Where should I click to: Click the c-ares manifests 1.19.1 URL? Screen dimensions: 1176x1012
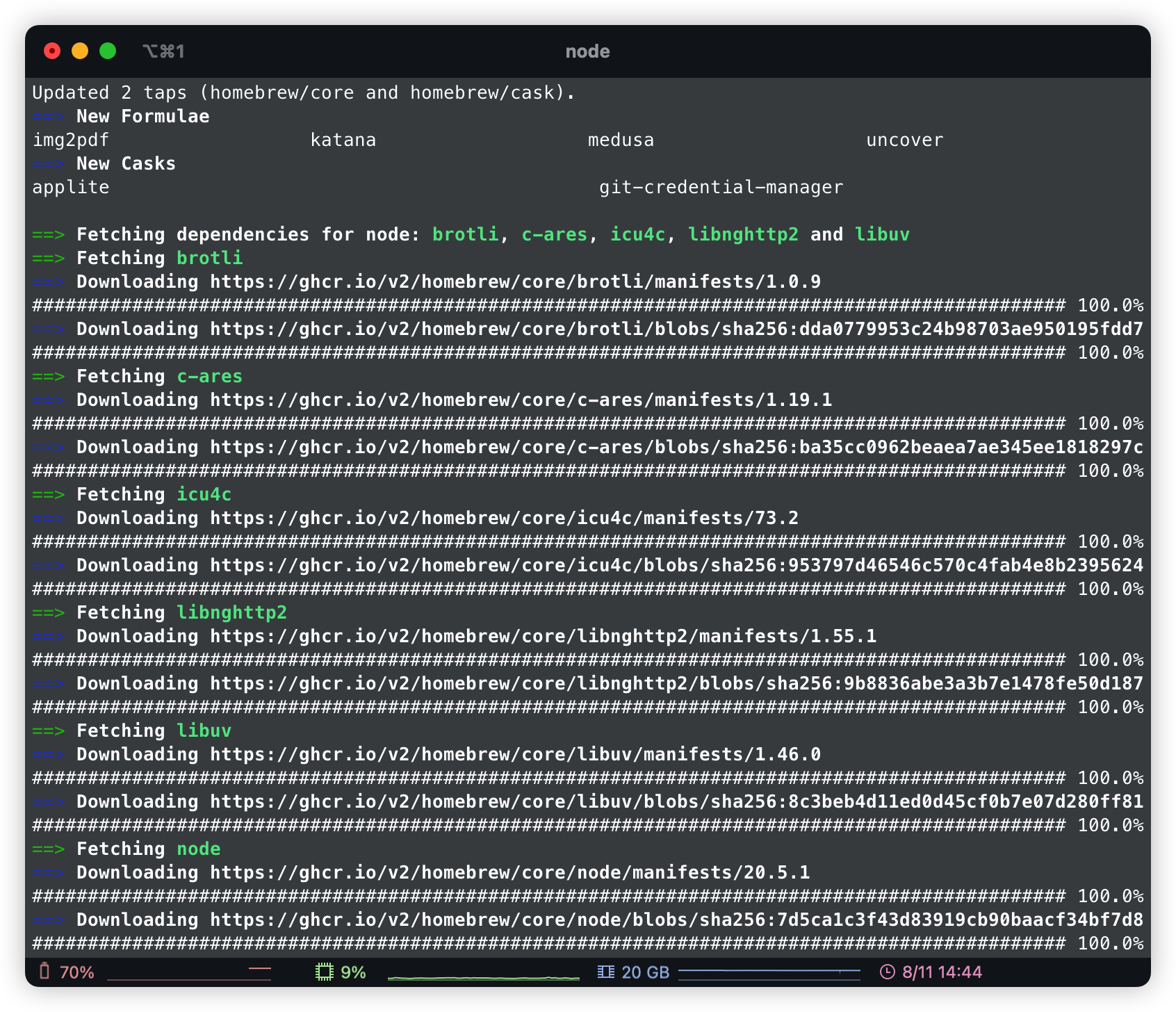tap(521, 400)
